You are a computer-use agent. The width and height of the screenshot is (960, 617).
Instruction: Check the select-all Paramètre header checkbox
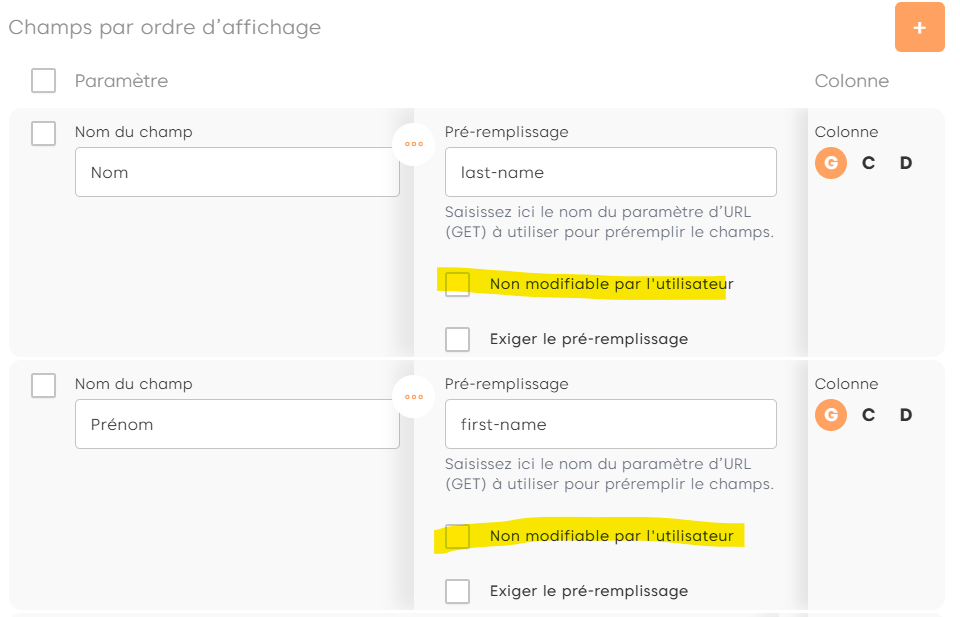[43, 81]
